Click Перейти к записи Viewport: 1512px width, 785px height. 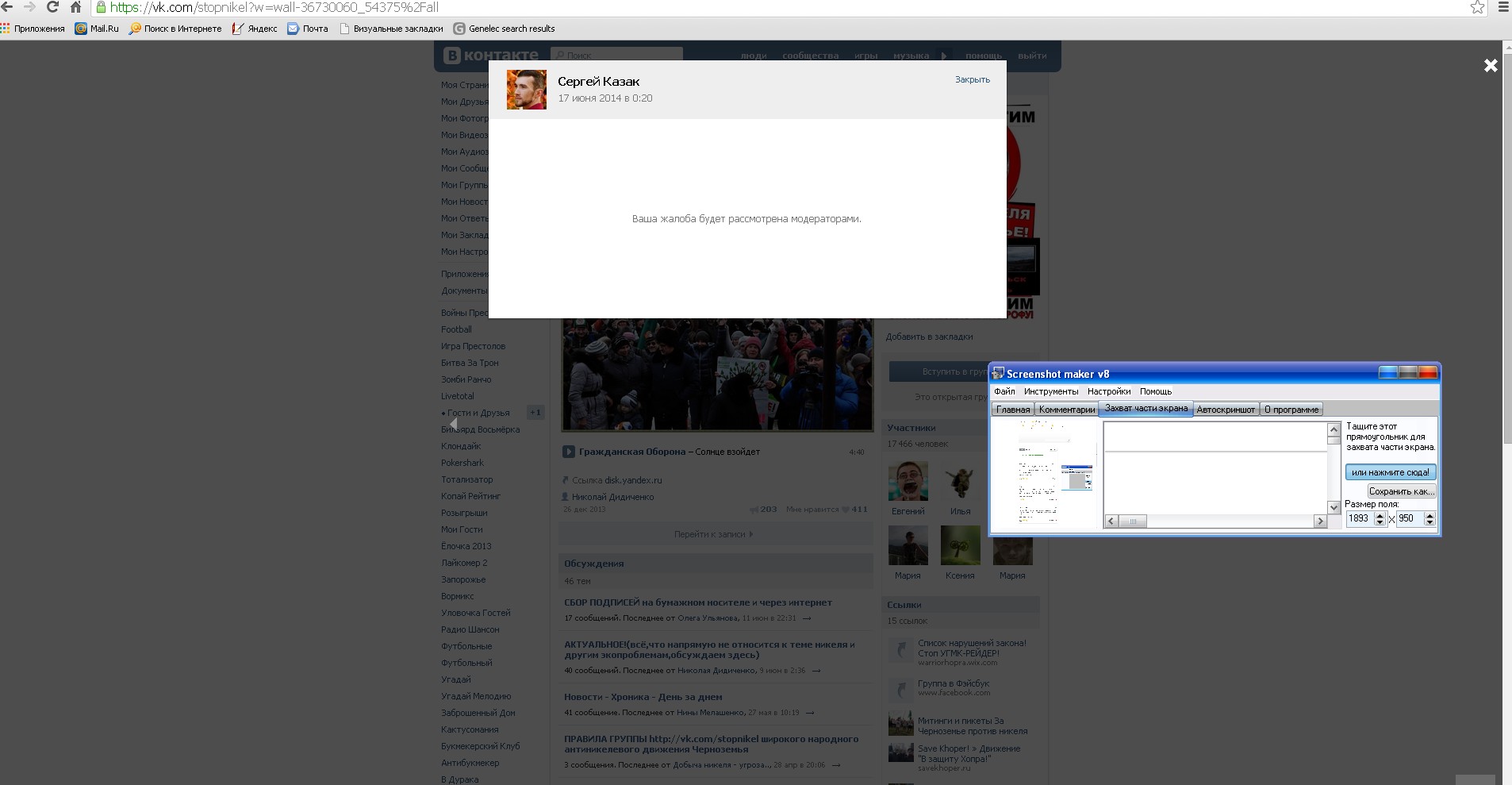coord(714,534)
